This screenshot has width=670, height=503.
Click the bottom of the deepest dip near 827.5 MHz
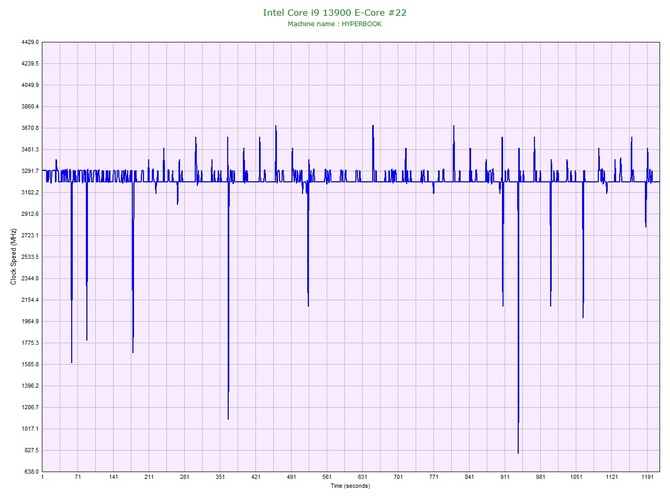pos(518,453)
